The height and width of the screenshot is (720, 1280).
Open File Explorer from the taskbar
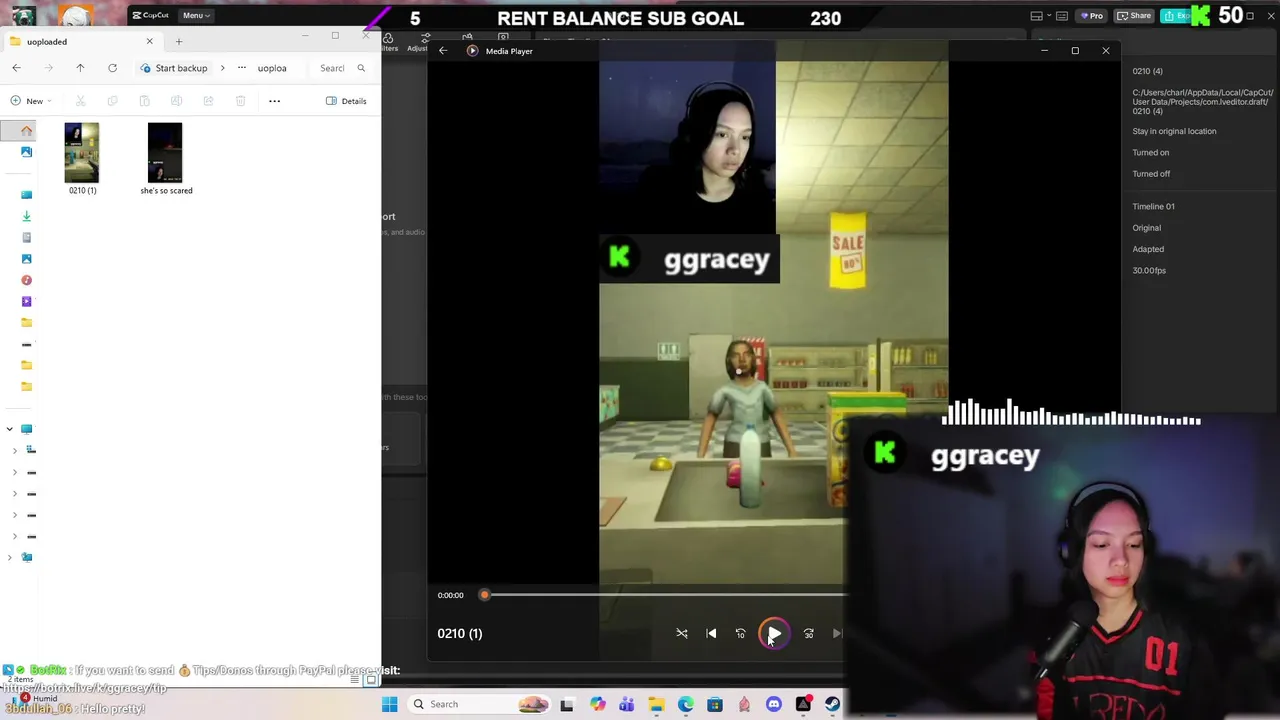coord(656,704)
